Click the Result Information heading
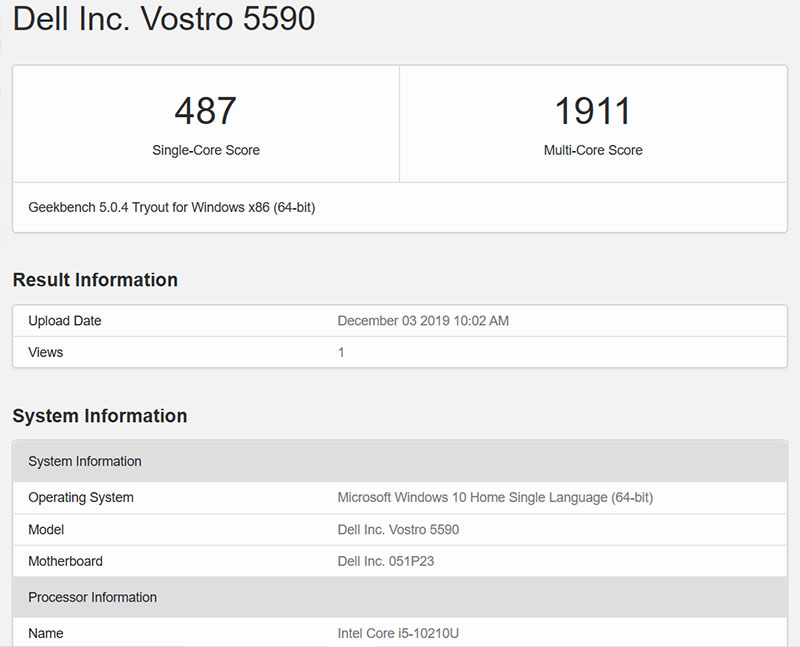 (95, 280)
